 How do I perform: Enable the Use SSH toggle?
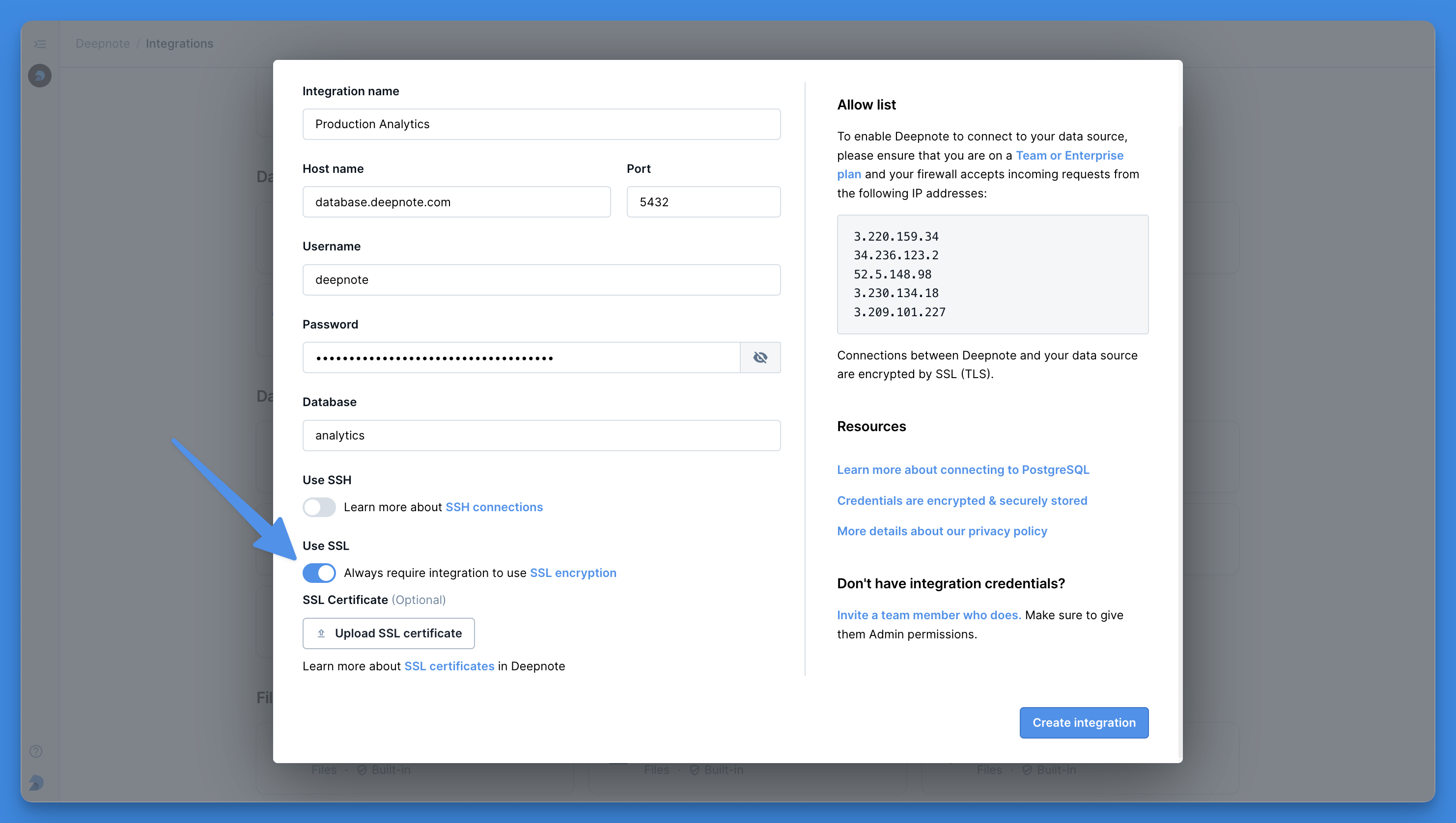click(x=319, y=507)
